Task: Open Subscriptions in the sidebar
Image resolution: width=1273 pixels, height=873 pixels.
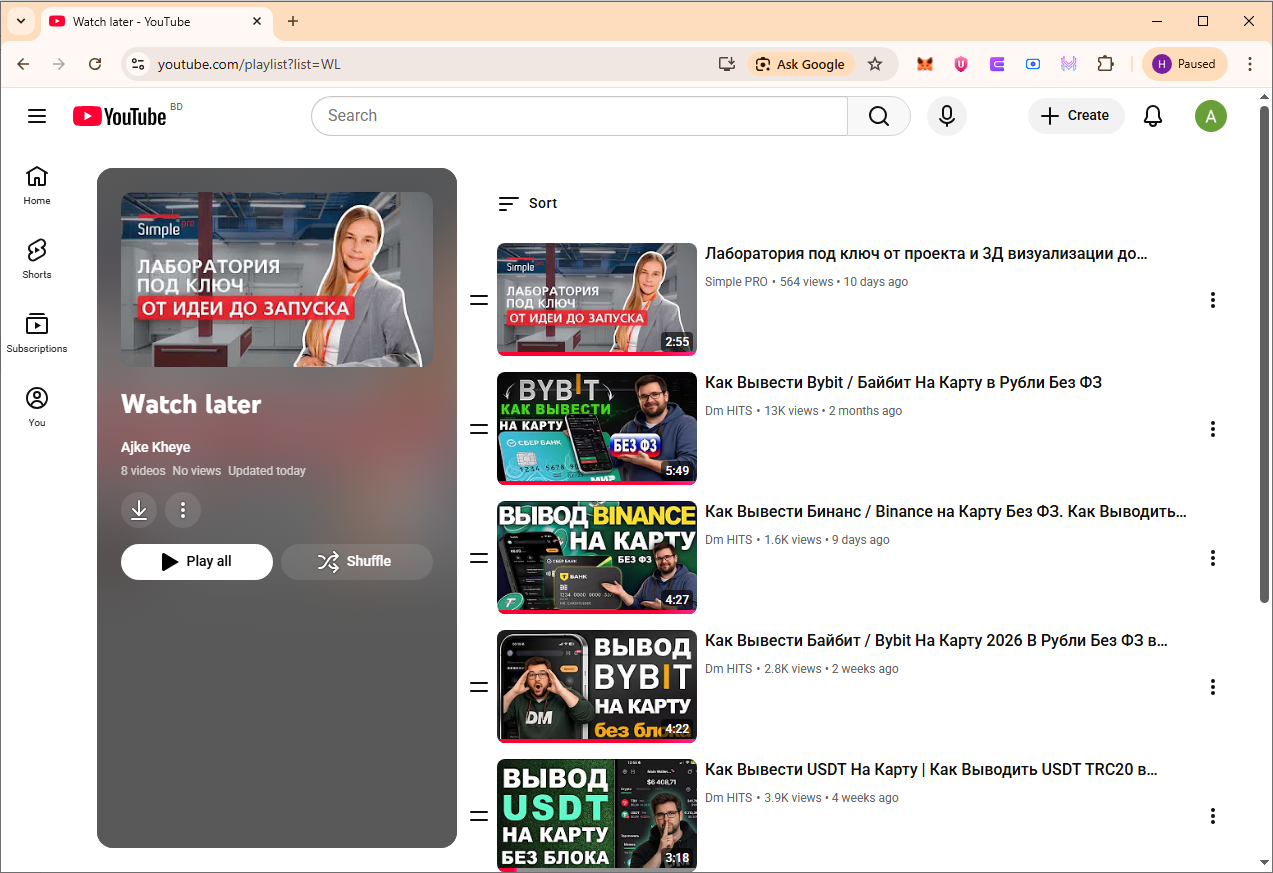Action: click(x=37, y=333)
